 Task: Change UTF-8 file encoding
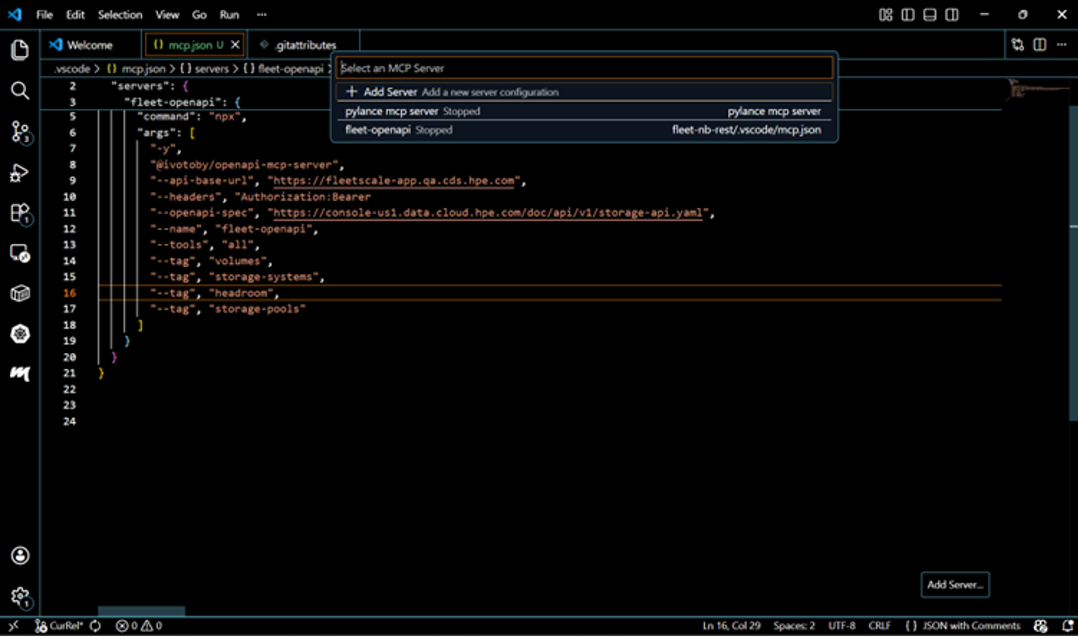point(842,625)
